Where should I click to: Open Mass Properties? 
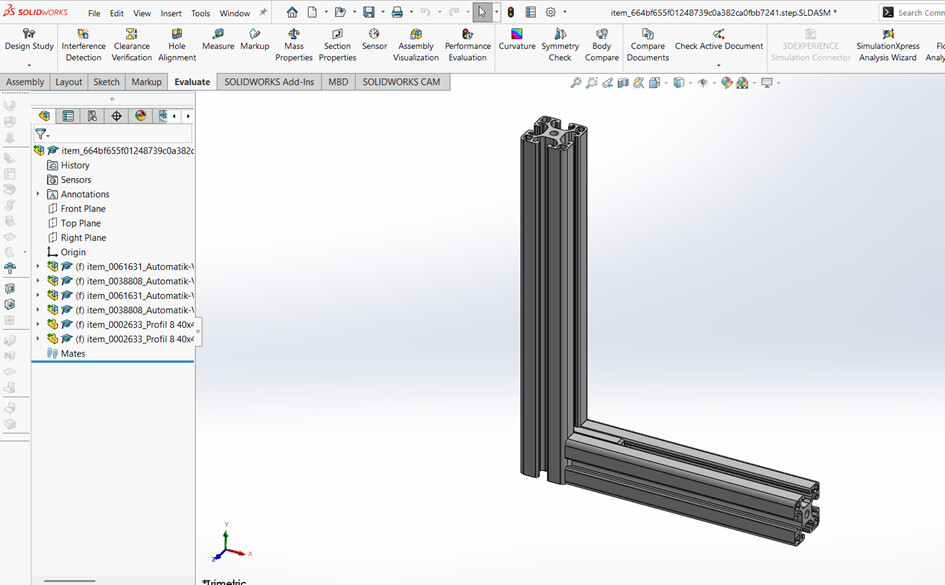[294, 45]
